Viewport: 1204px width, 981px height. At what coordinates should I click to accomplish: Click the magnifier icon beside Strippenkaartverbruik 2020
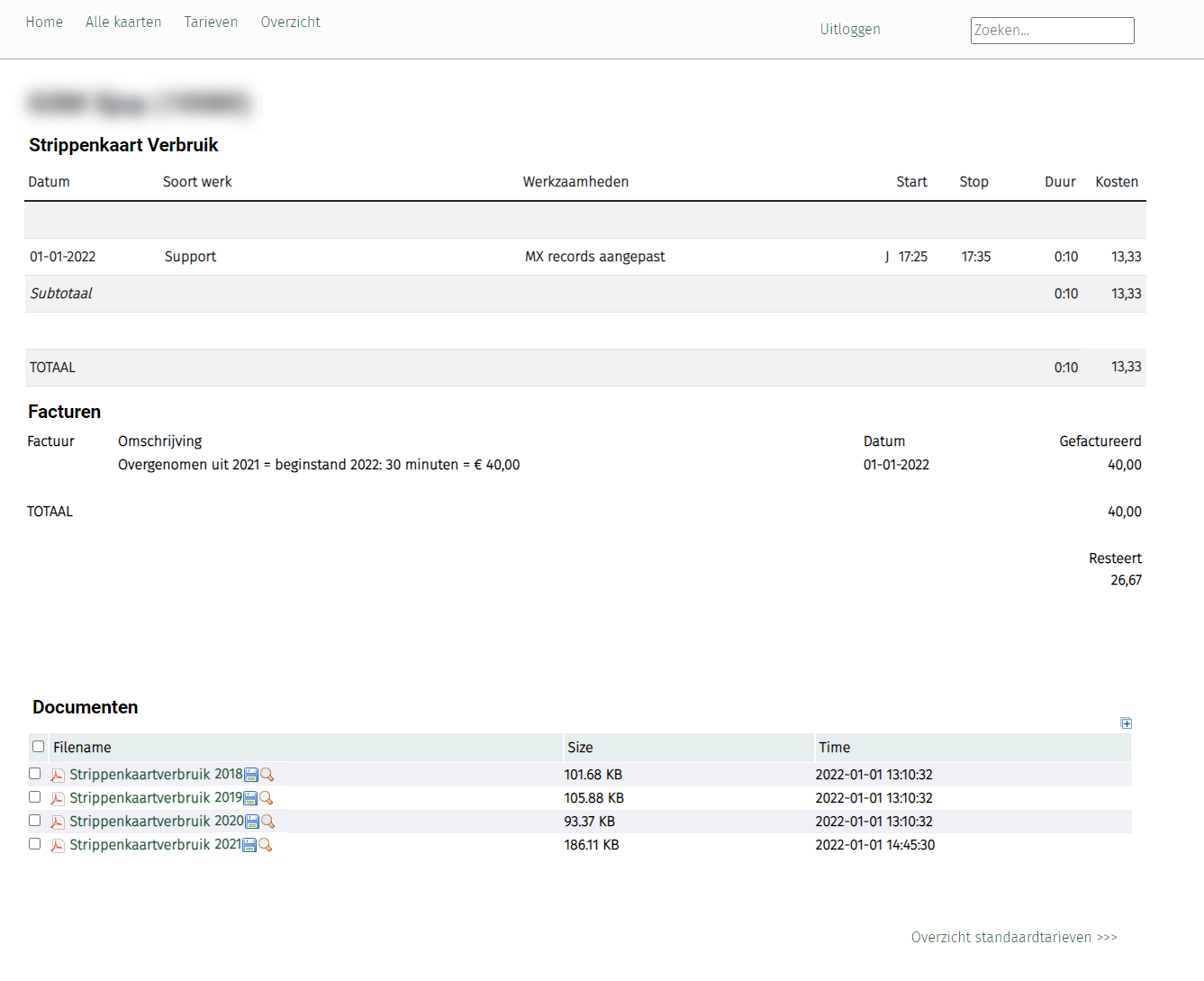268,822
